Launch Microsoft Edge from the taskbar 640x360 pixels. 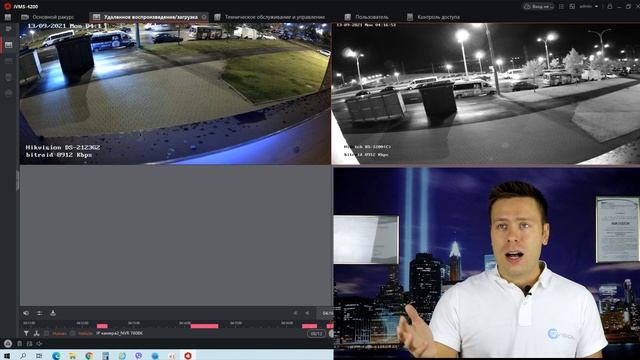click(56, 356)
